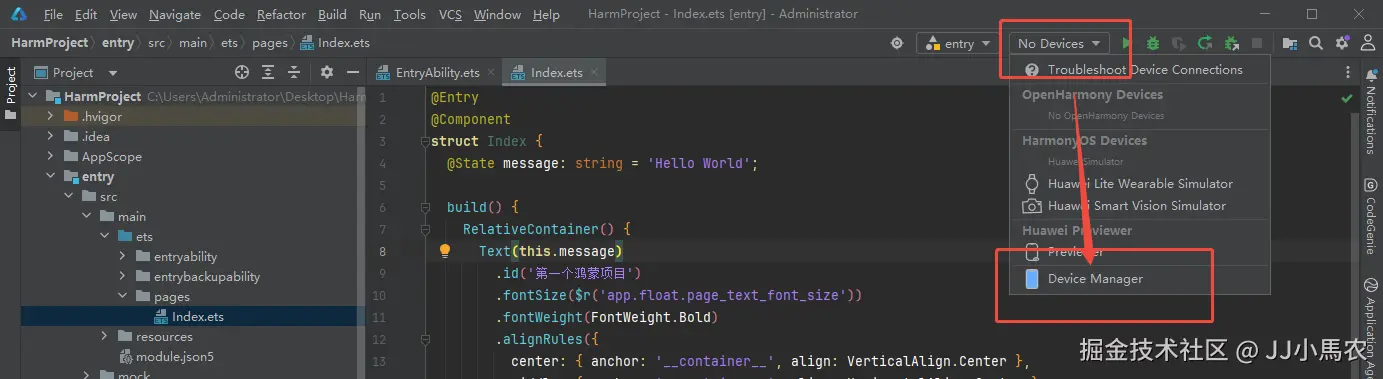Open the Edit menu

tap(86, 15)
